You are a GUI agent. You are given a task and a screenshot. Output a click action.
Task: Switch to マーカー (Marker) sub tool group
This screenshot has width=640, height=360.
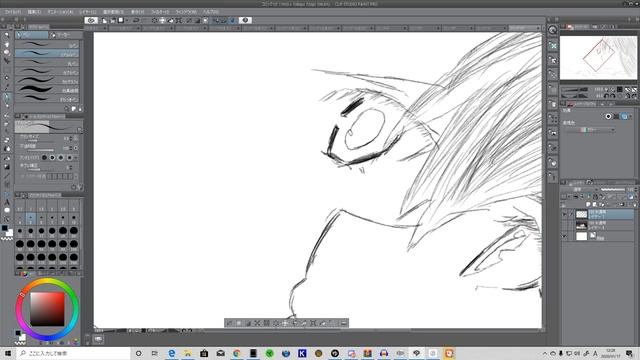[65, 35]
